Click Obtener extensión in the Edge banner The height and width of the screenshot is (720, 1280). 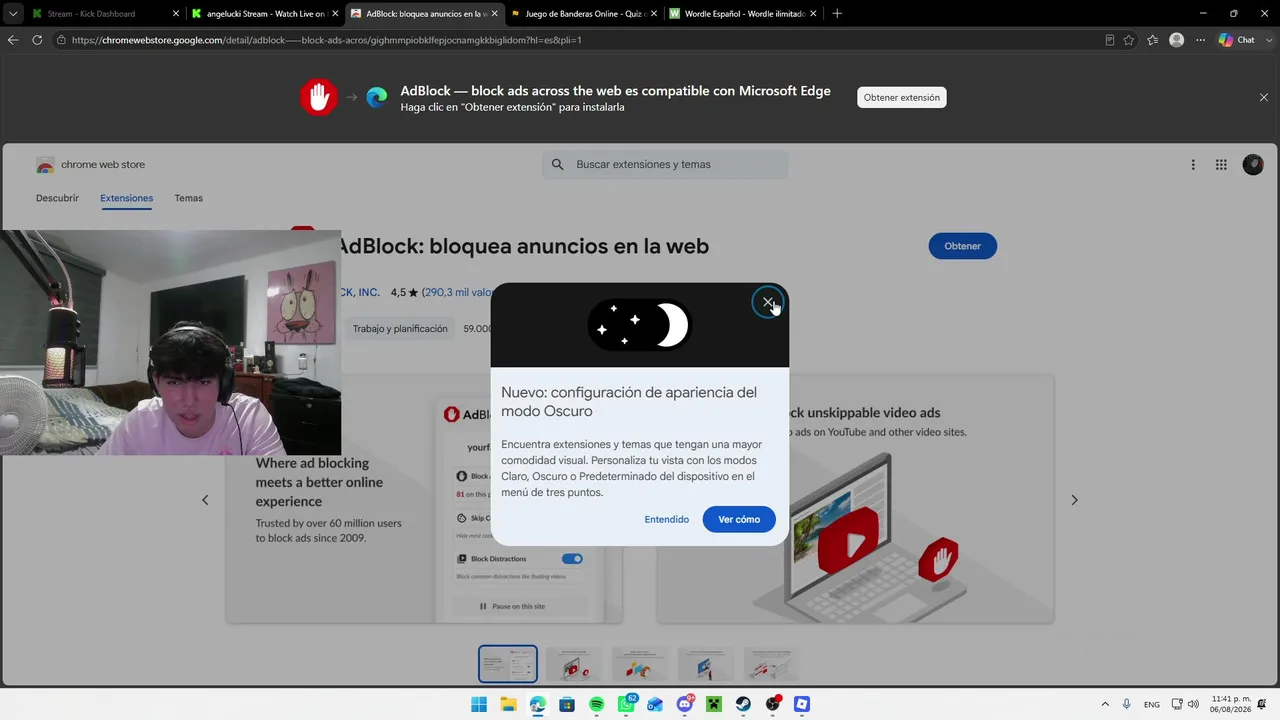tap(902, 97)
